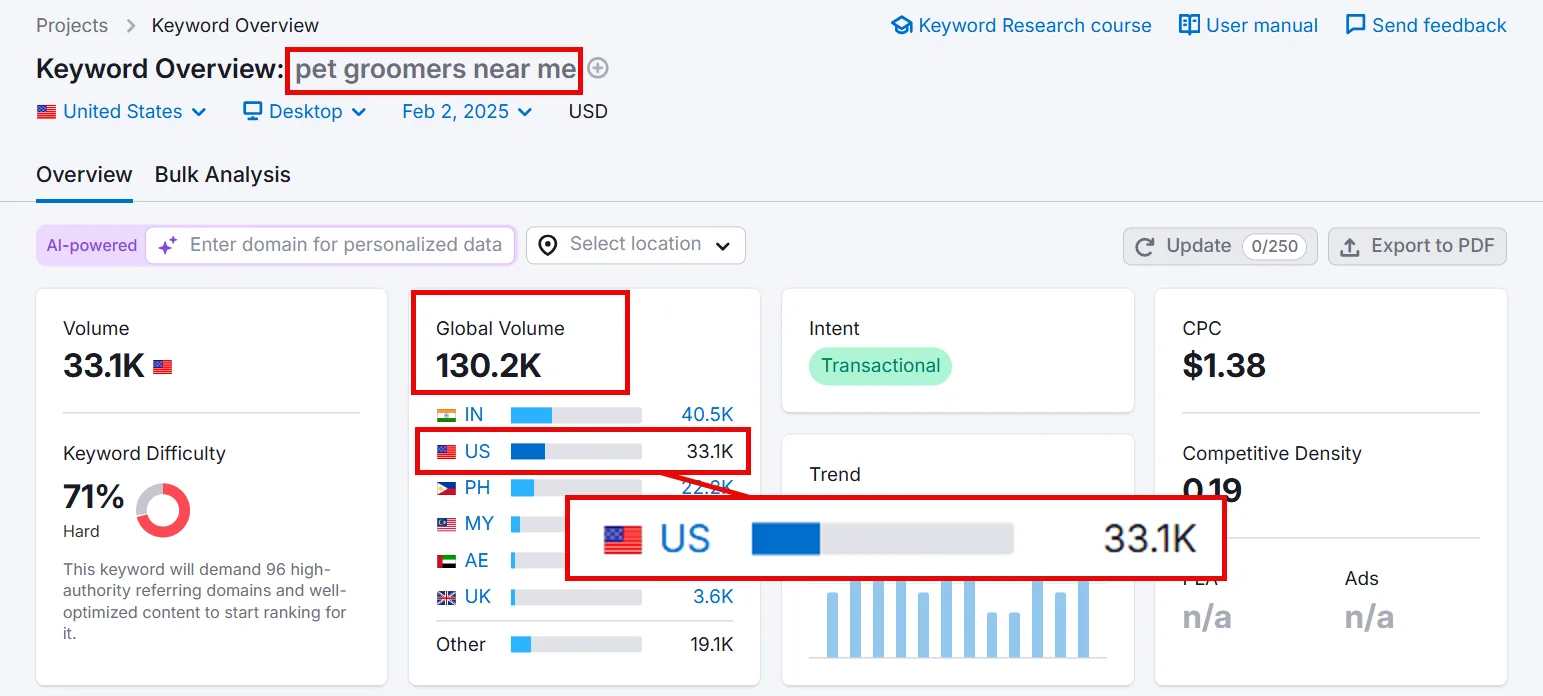Image resolution: width=1543 pixels, height=696 pixels.
Task: Click the monitor icon beside Desktop
Action: pos(253,111)
